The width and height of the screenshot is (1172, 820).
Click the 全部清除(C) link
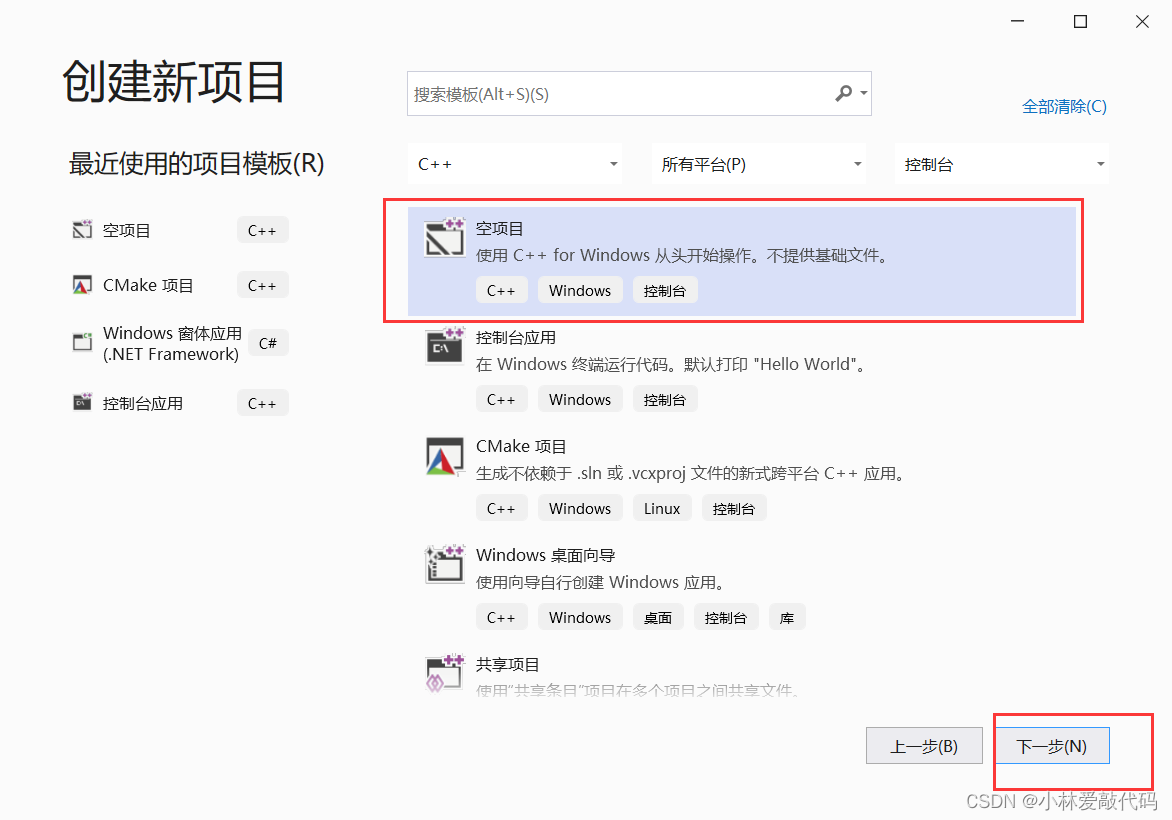point(1064,106)
